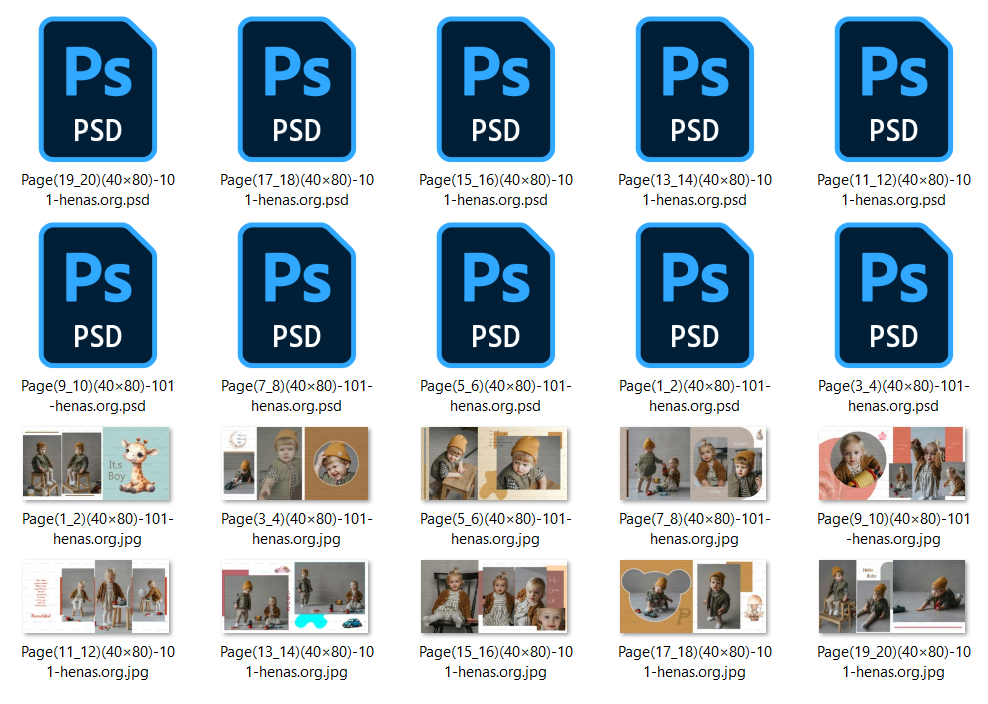Click filename Page(1_2)(40×80)-101-henas.org.psd

(x=695, y=396)
